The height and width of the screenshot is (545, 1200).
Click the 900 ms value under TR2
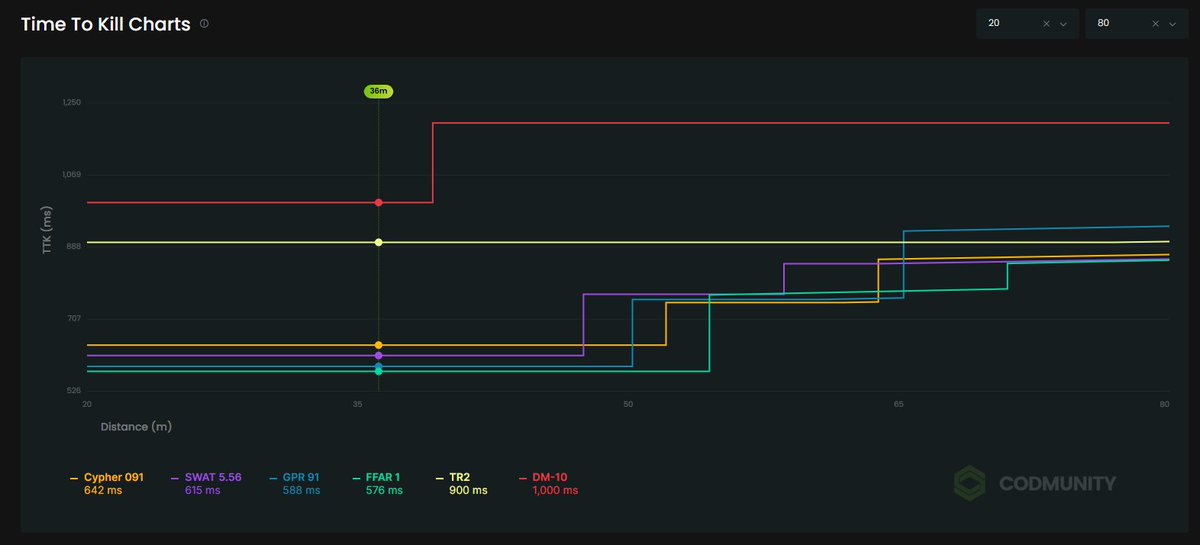click(x=470, y=491)
